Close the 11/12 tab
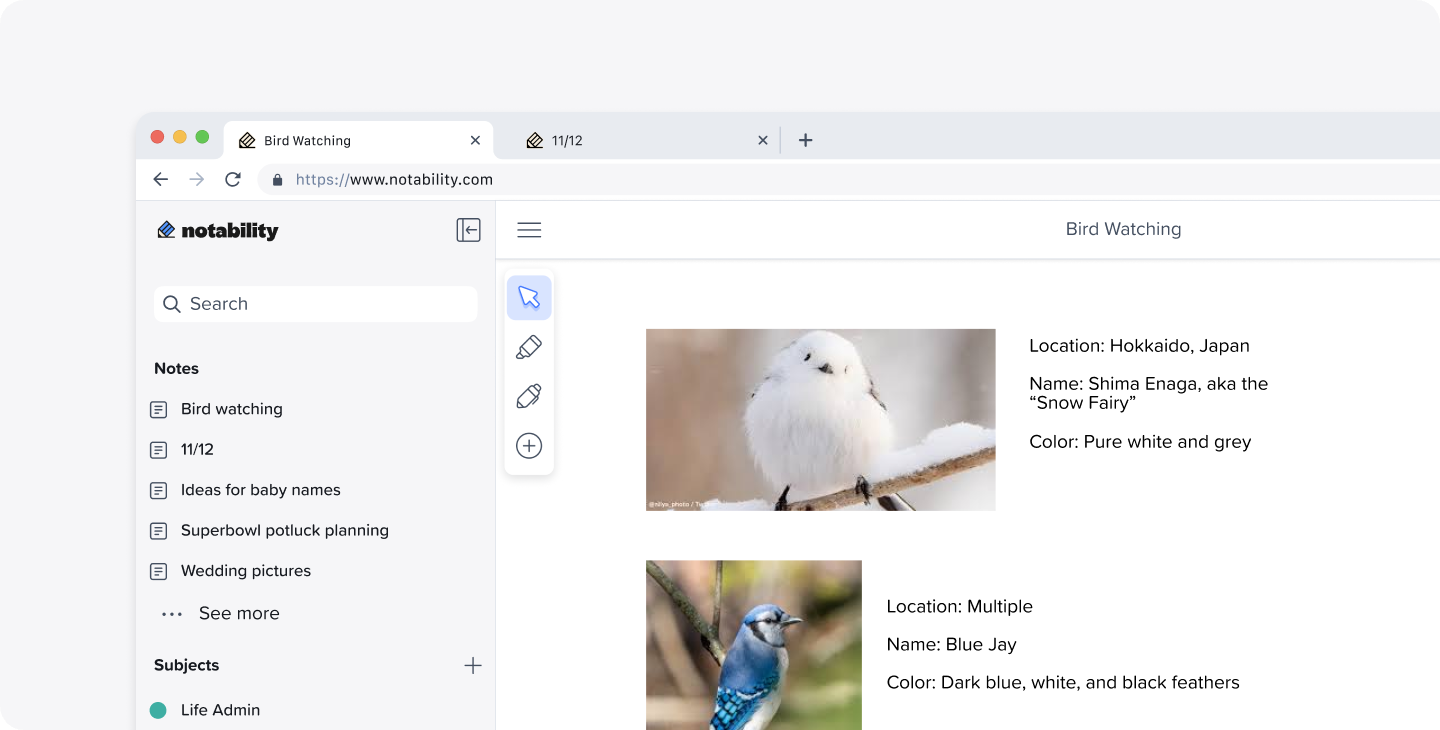 (x=762, y=141)
